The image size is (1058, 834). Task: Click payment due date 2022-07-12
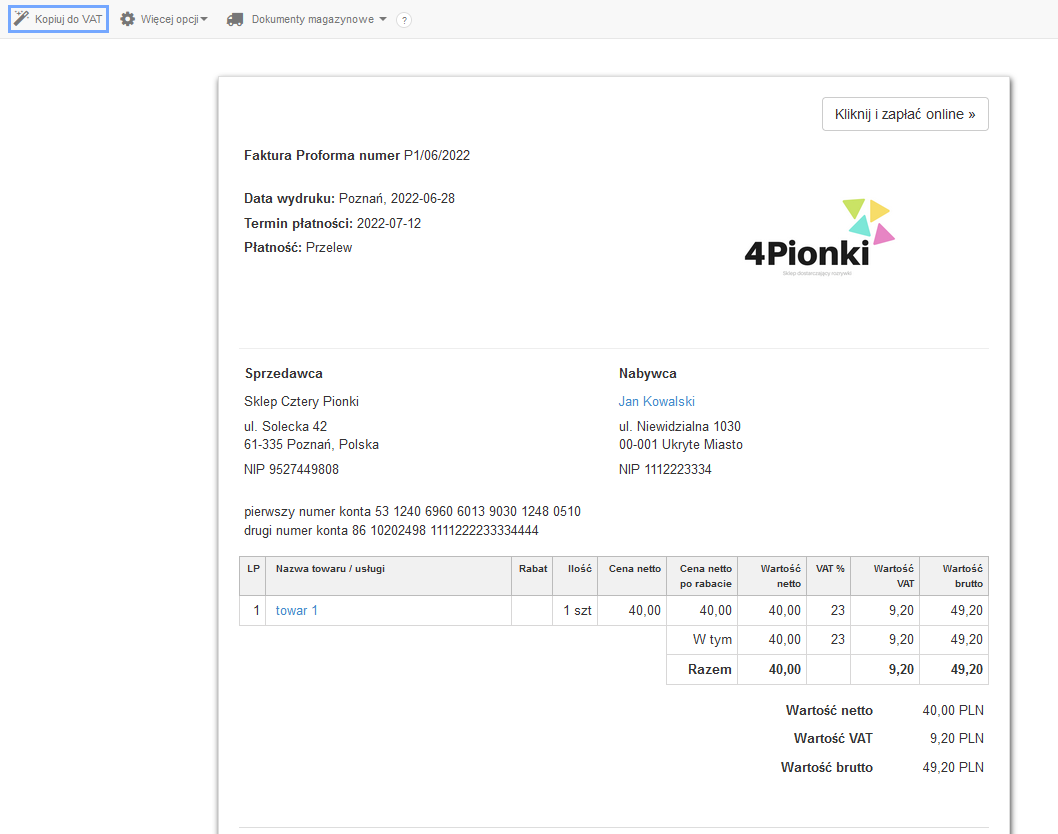pos(389,223)
